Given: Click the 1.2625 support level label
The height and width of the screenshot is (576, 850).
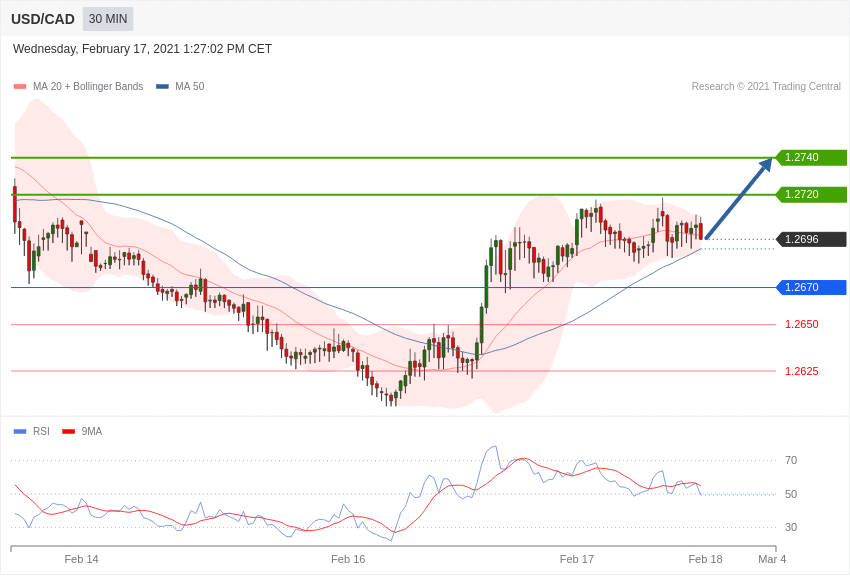Looking at the screenshot, I should 802,371.
